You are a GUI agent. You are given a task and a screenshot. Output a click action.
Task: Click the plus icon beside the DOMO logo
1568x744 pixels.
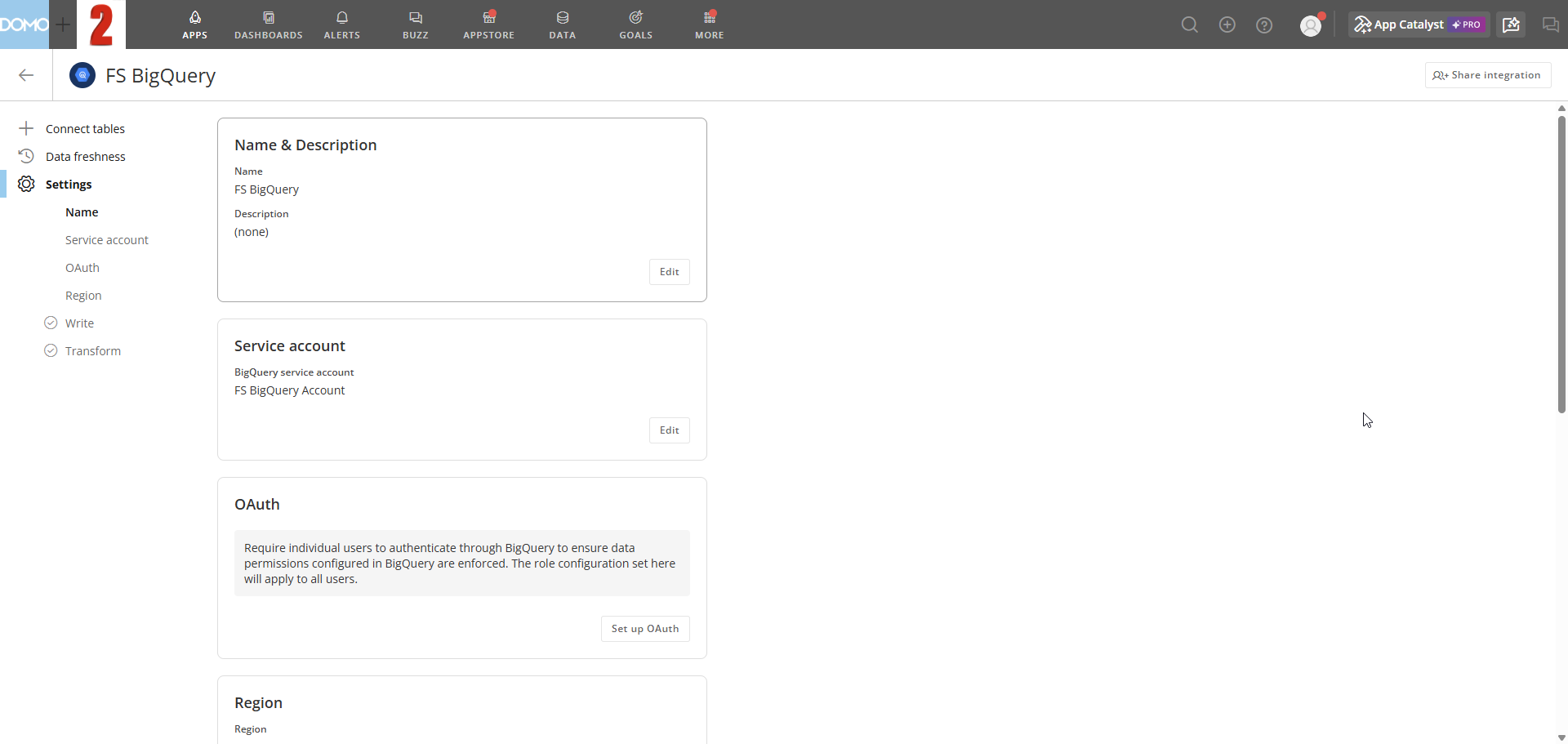[x=63, y=25]
